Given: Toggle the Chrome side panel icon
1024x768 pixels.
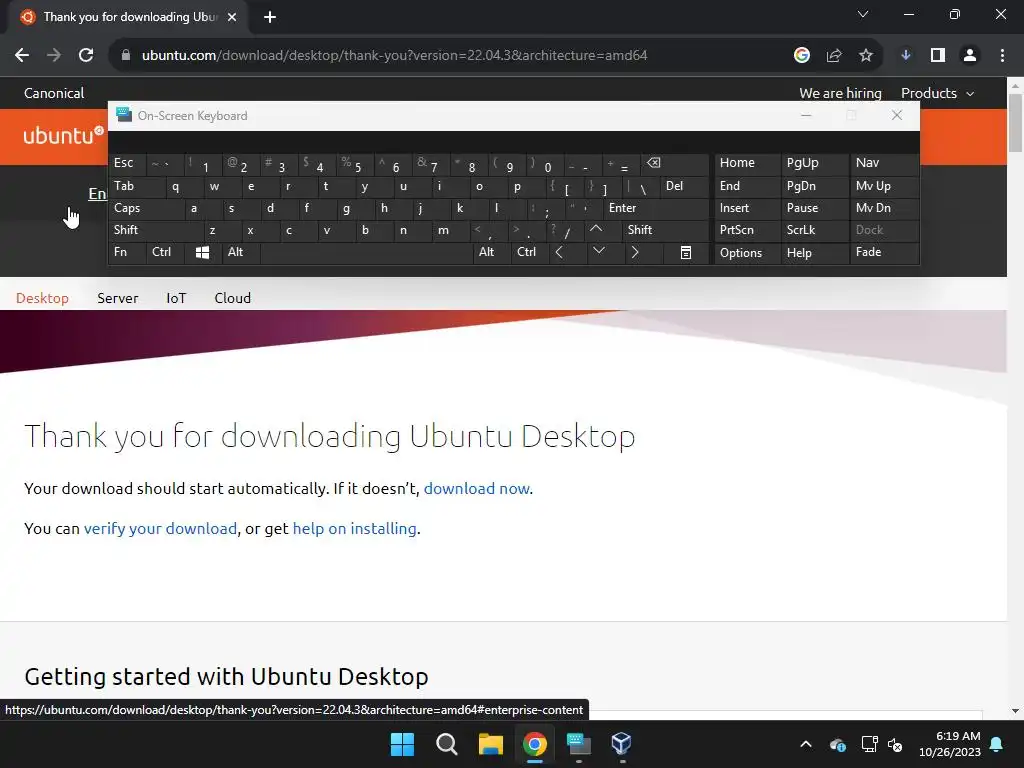Looking at the screenshot, I should [938, 56].
